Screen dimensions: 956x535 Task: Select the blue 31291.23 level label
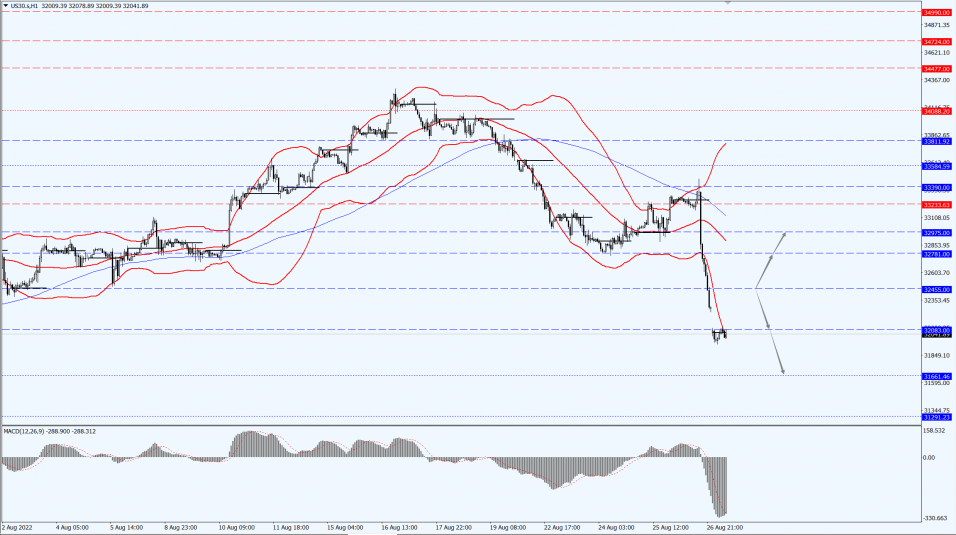tap(936, 417)
